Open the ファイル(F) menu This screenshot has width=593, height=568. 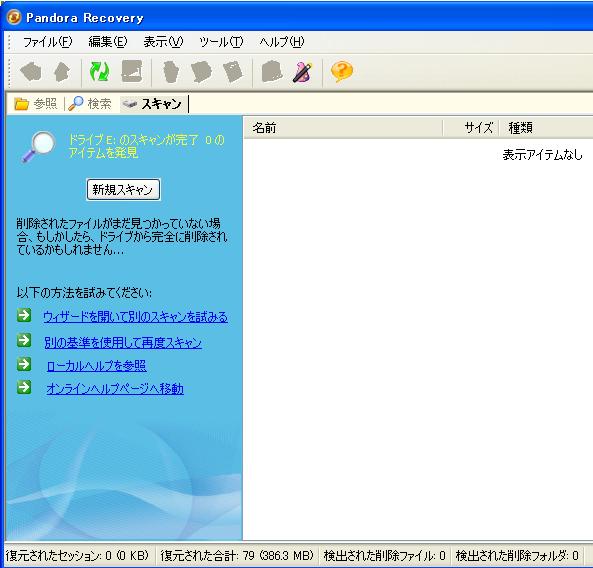click(x=48, y=42)
